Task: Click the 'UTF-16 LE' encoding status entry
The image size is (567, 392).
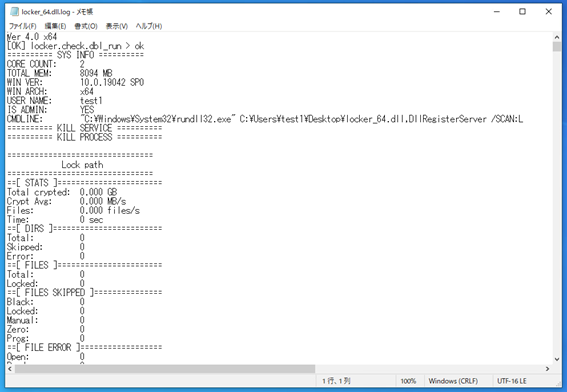Action: tap(512, 381)
